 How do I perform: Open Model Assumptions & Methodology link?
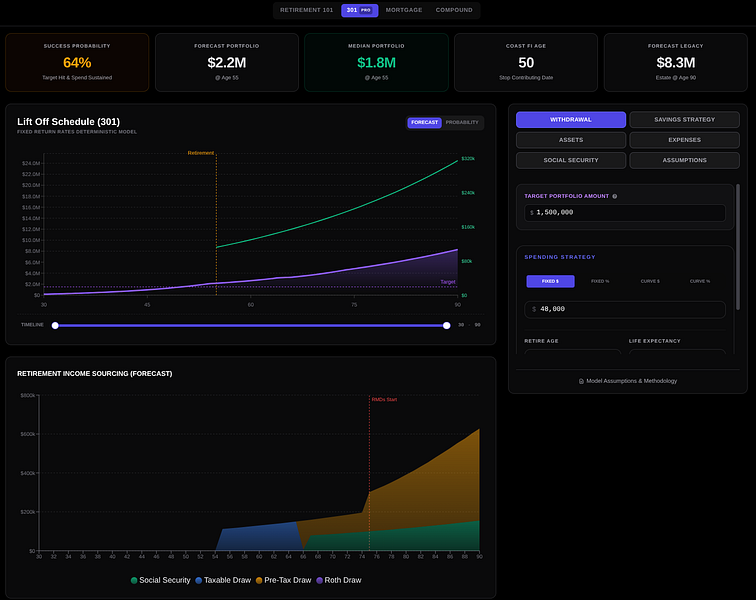coord(628,381)
